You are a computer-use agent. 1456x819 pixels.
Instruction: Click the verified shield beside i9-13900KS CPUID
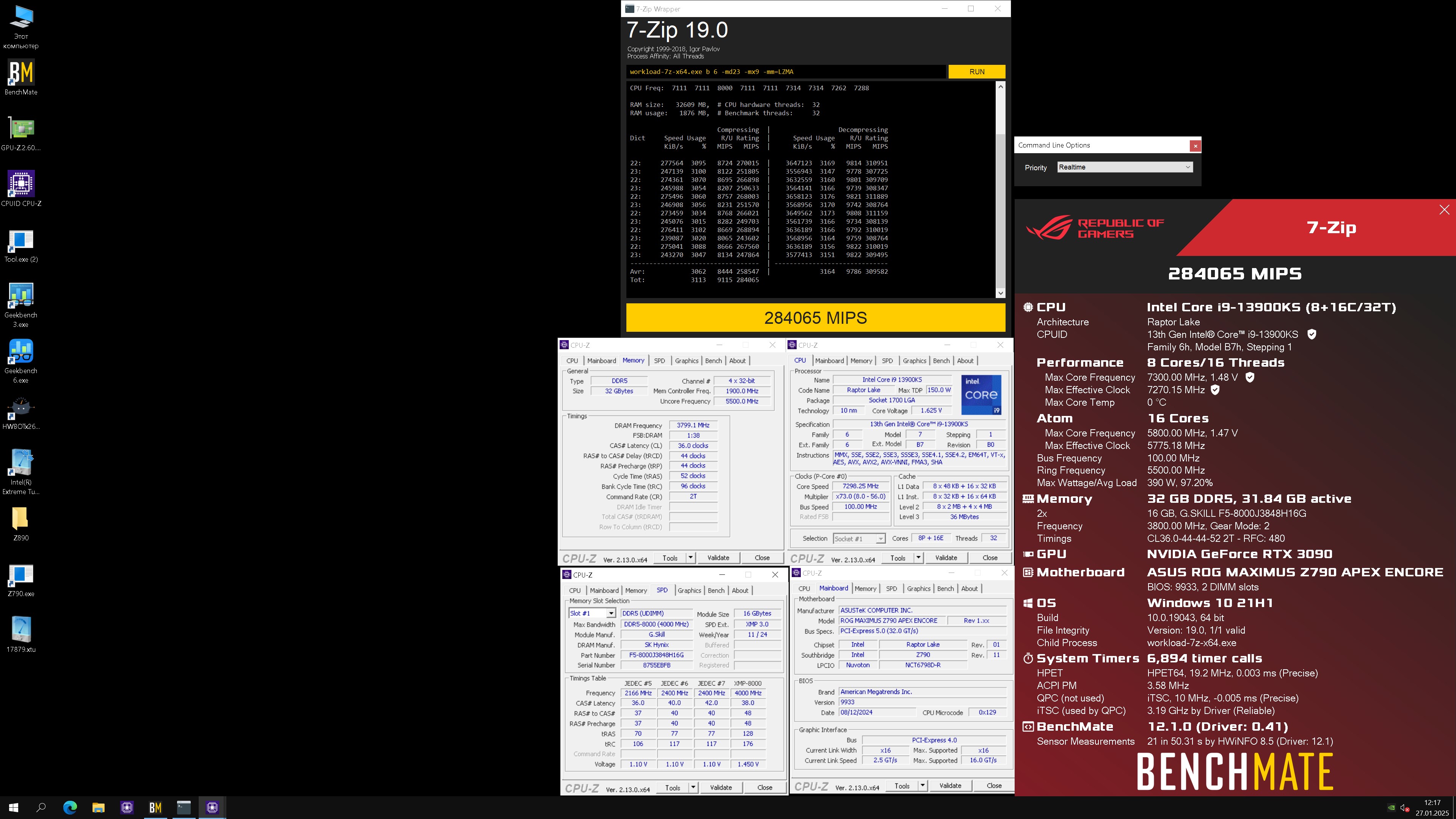[x=1312, y=334]
